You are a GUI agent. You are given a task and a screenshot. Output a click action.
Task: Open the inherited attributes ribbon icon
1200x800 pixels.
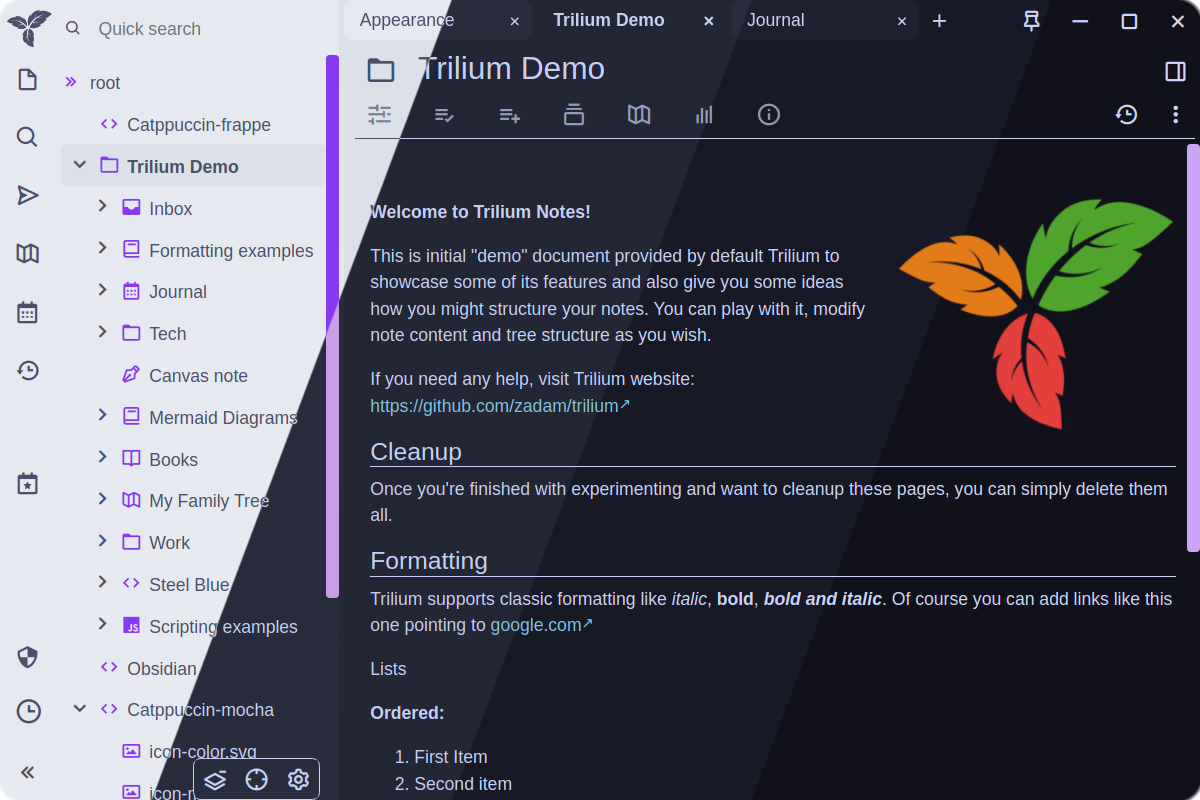click(x=510, y=114)
